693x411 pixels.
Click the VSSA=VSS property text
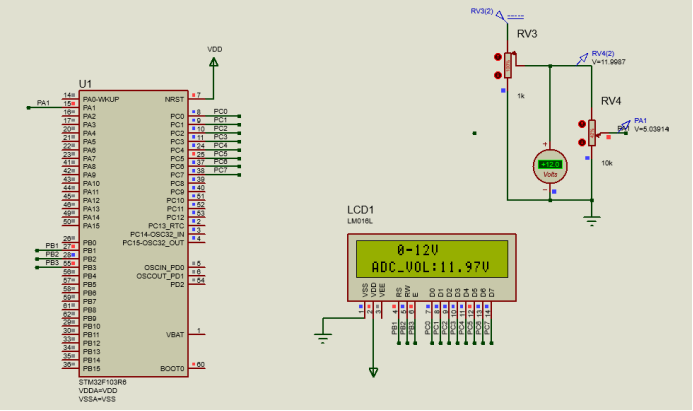(97, 399)
